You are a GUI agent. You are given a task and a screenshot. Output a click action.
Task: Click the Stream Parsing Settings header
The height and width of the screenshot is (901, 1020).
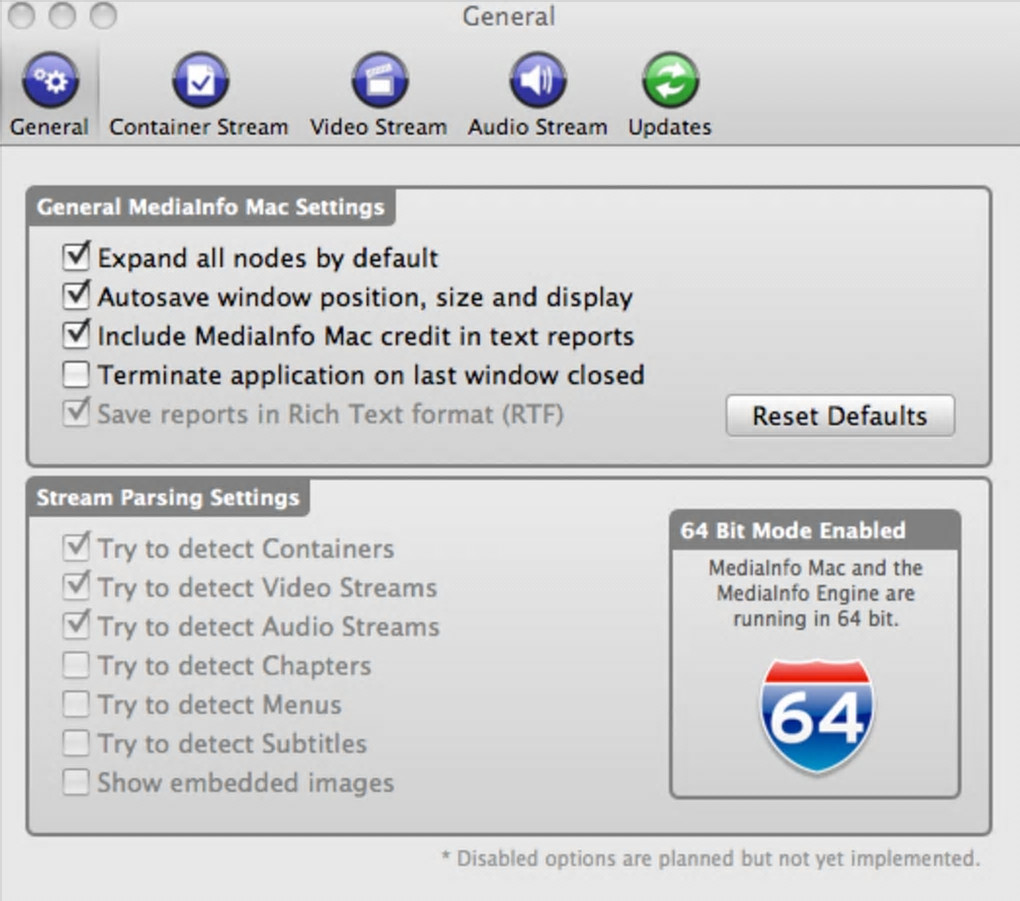click(x=168, y=498)
